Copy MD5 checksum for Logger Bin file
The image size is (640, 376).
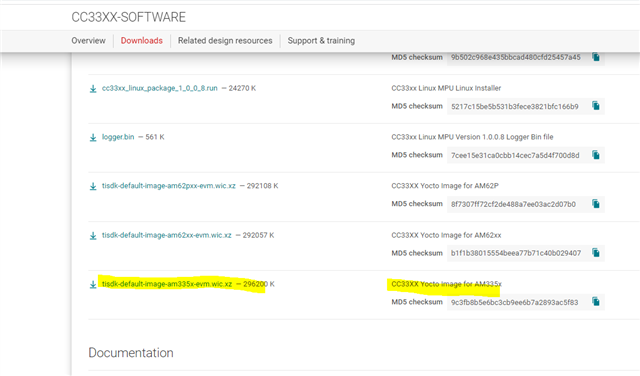(x=596, y=155)
